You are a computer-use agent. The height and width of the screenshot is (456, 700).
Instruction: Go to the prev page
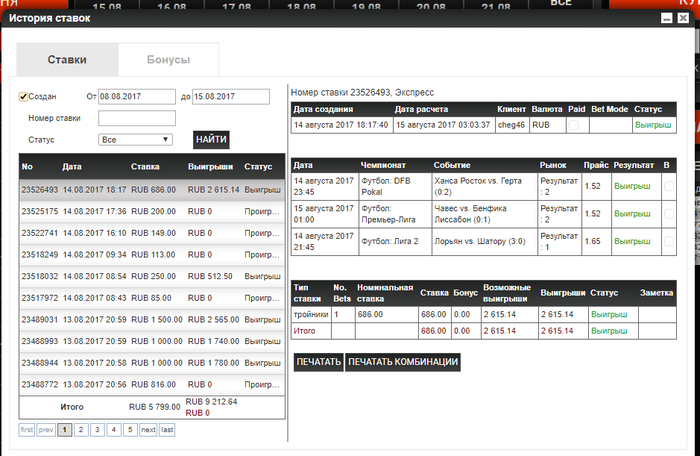(x=46, y=430)
